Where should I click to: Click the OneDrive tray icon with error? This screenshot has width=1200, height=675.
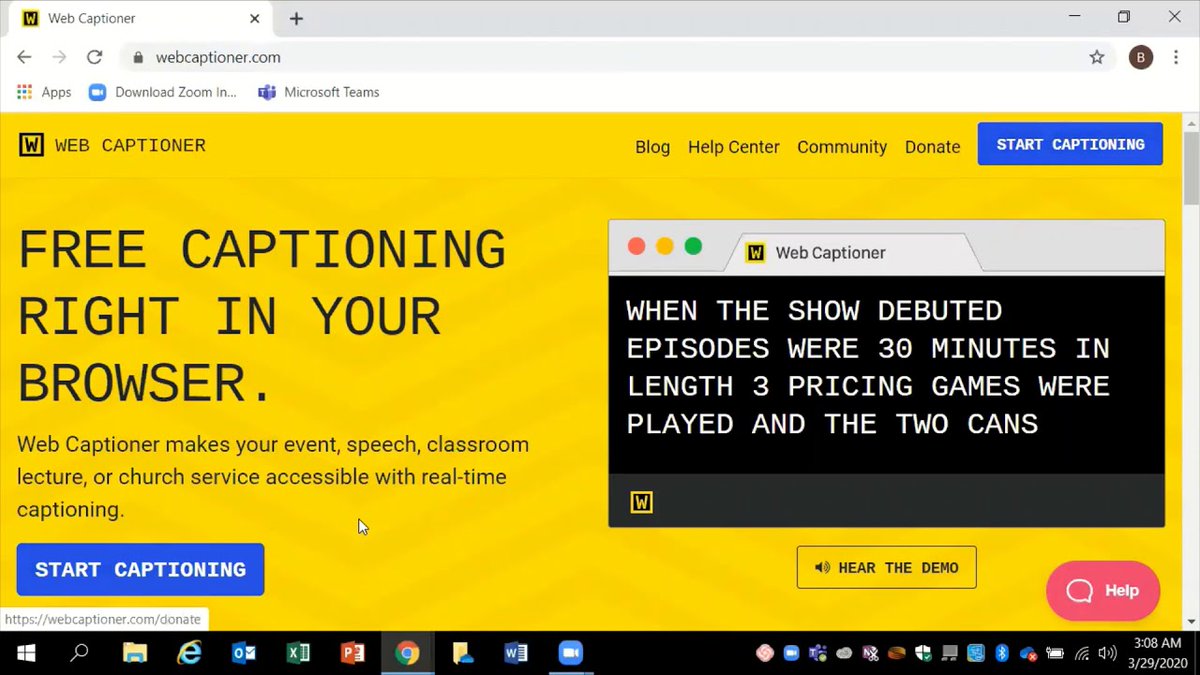point(1028,654)
